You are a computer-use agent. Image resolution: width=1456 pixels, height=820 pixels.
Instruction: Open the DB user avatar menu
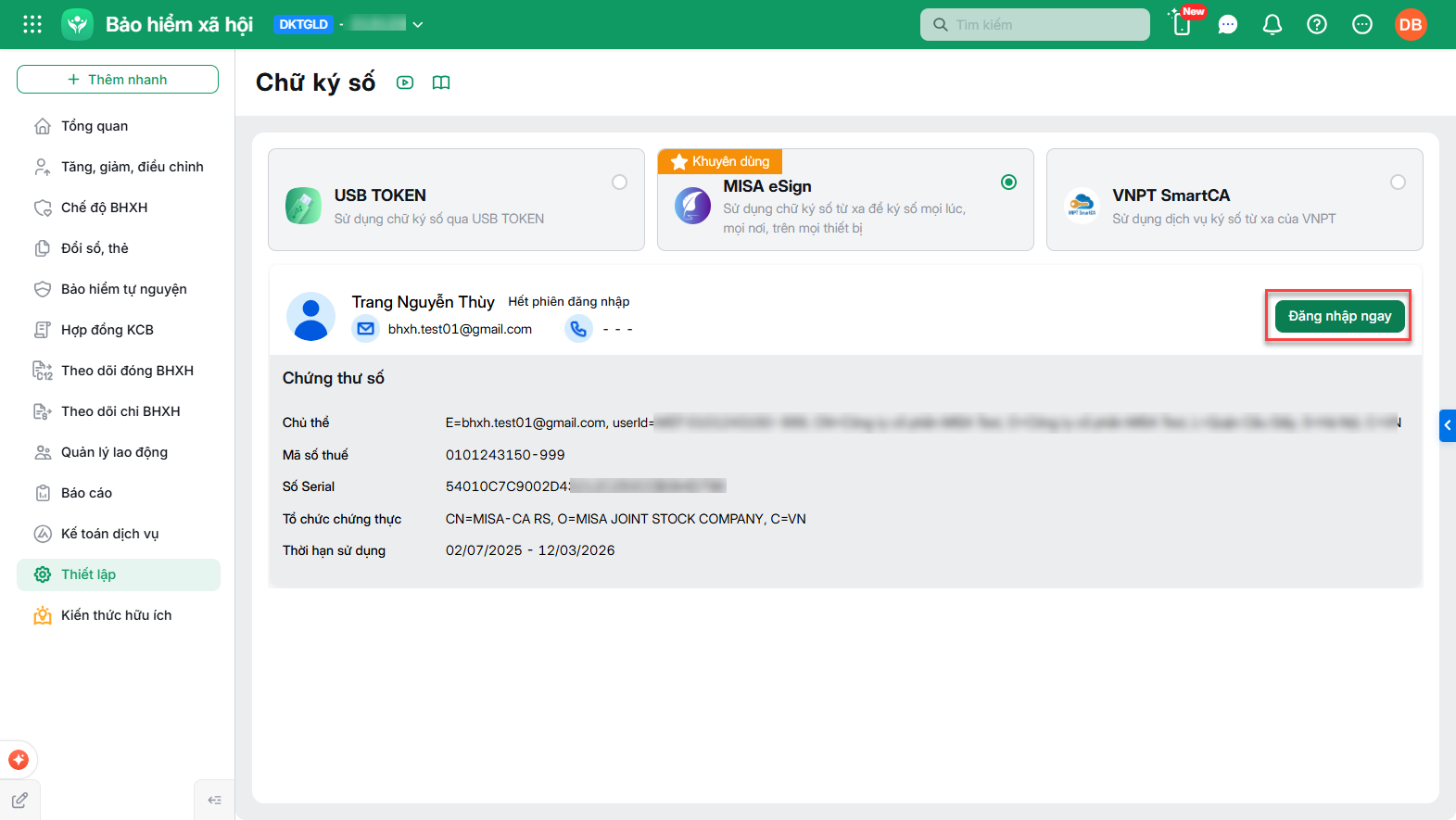[1411, 25]
